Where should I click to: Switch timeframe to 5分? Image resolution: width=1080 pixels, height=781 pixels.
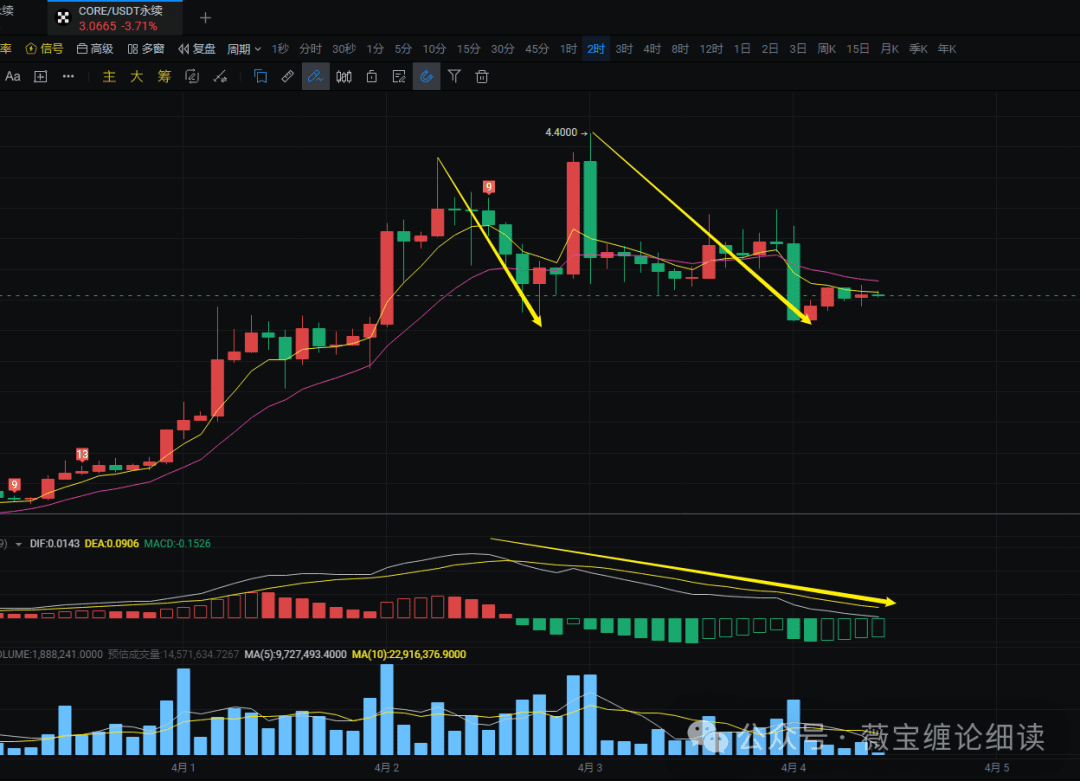[403, 49]
